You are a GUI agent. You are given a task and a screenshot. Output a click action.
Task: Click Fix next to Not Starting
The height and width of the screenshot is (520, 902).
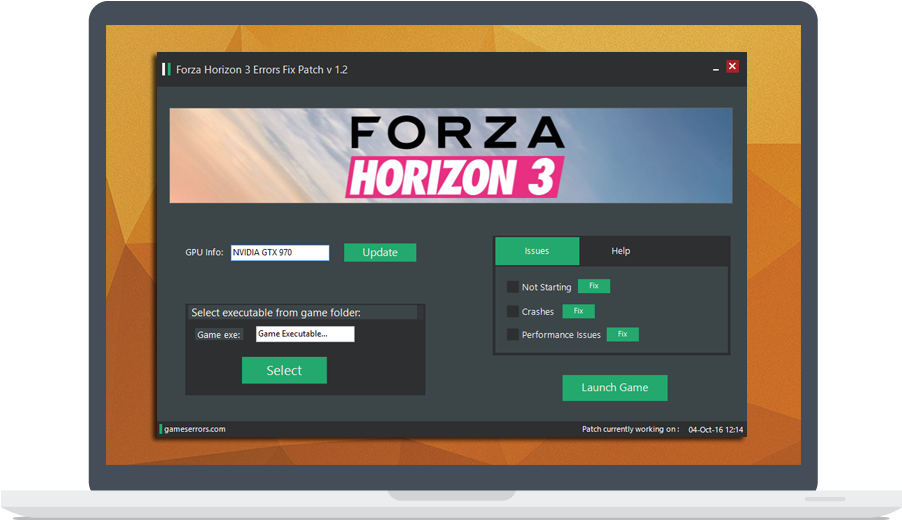(594, 286)
